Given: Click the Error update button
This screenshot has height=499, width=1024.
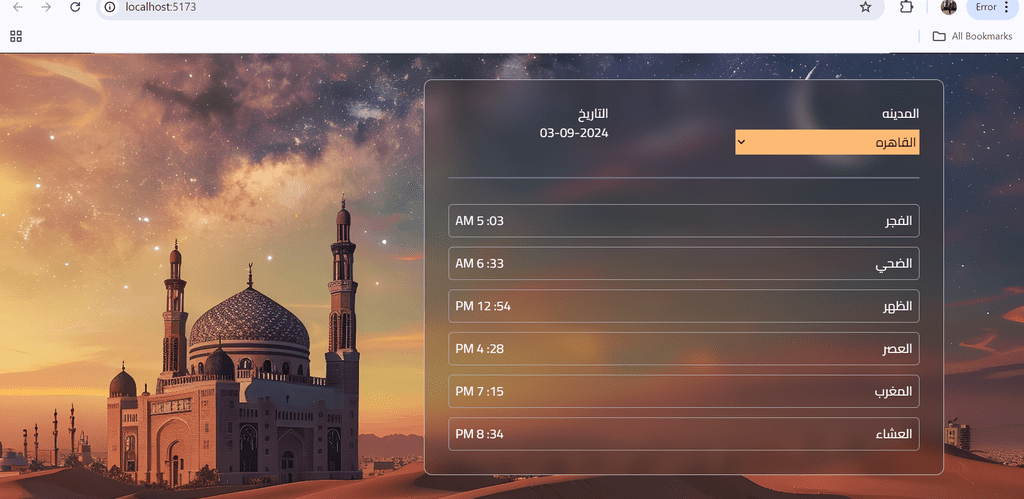Looking at the screenshot, I should [x=986, y=7].
